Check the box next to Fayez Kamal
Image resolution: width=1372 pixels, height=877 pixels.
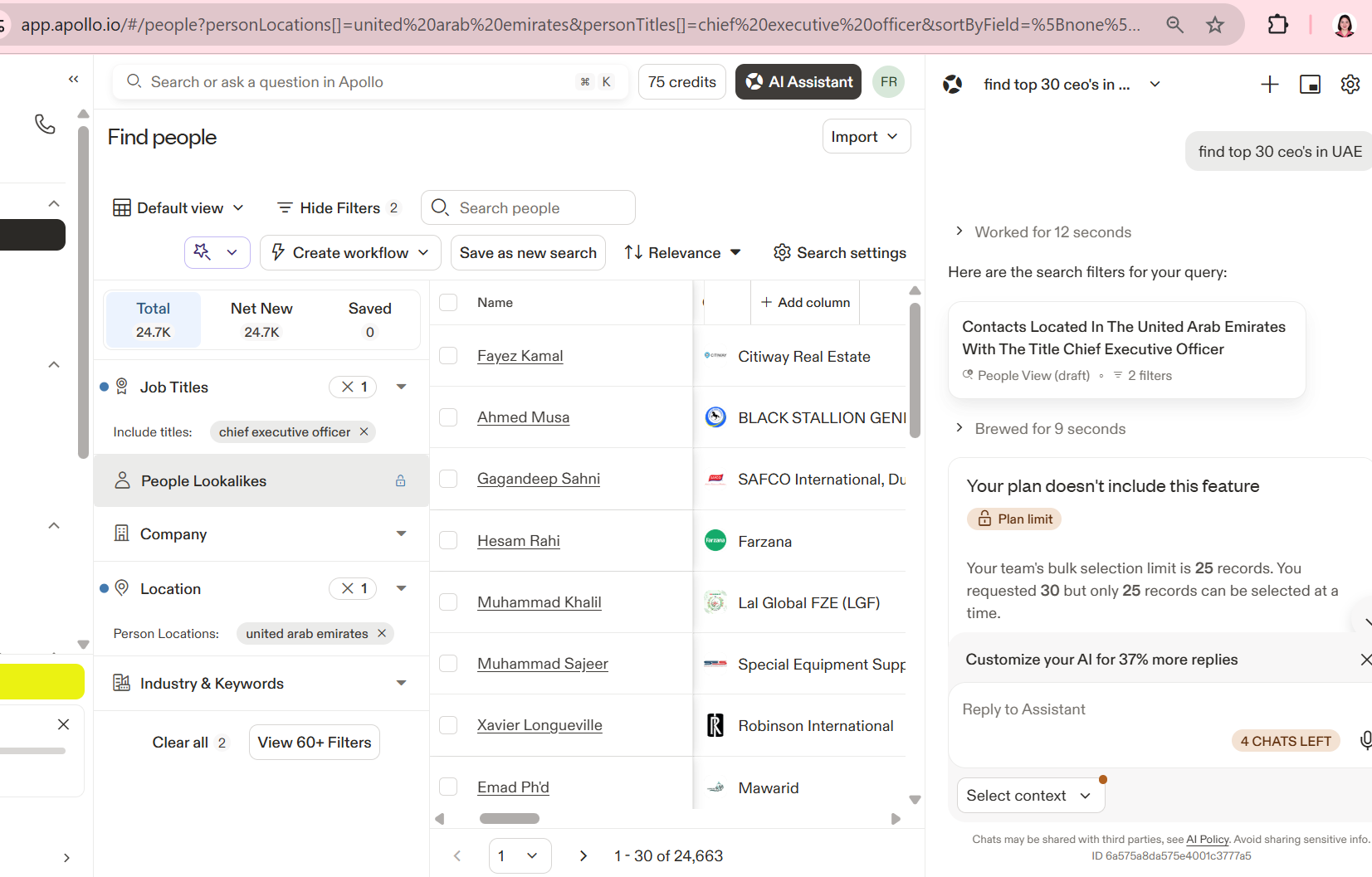pyautogui.click(x=448, y=355)
